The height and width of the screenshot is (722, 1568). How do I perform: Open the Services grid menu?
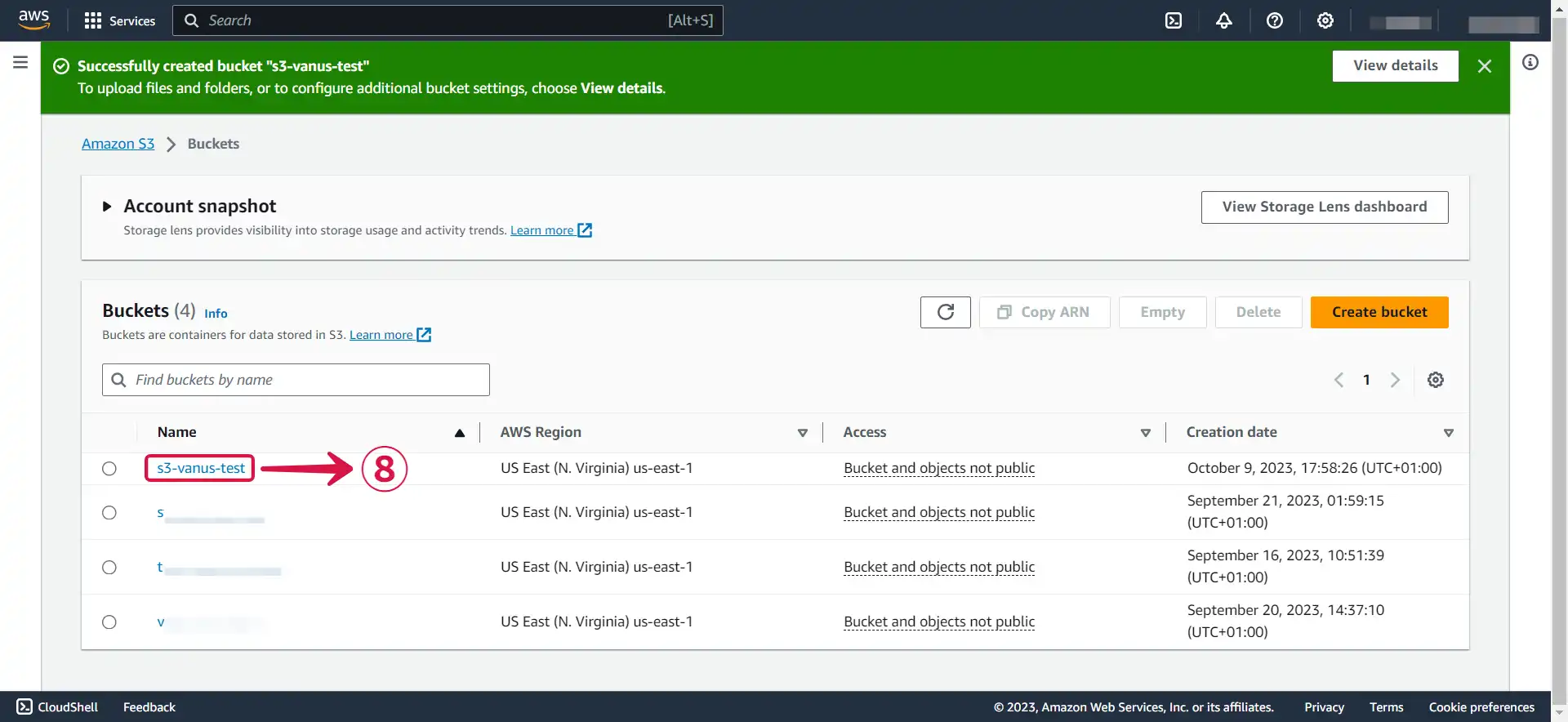(x=120, y=20)
